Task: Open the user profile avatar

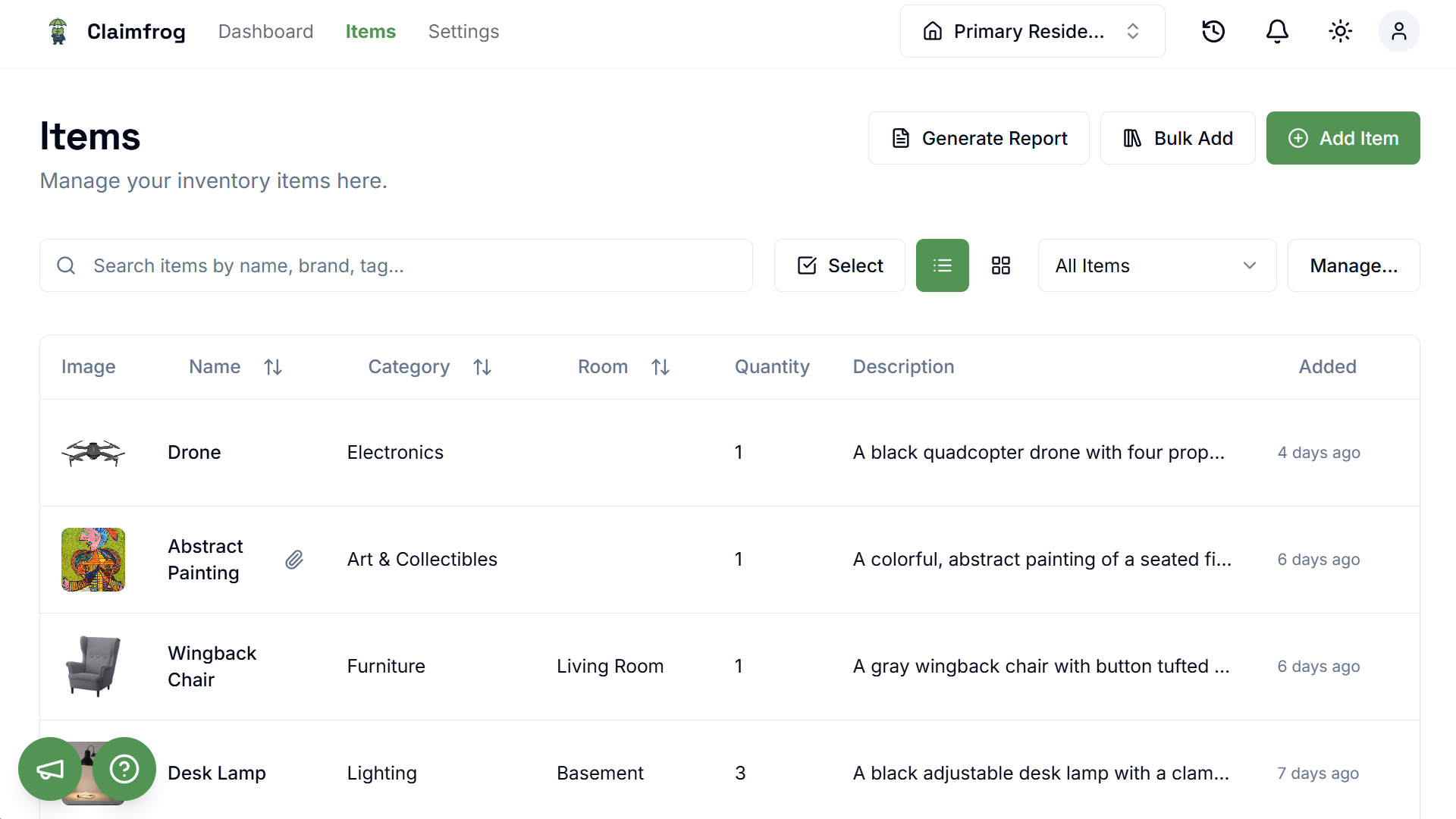Action: coord(1398,31)
